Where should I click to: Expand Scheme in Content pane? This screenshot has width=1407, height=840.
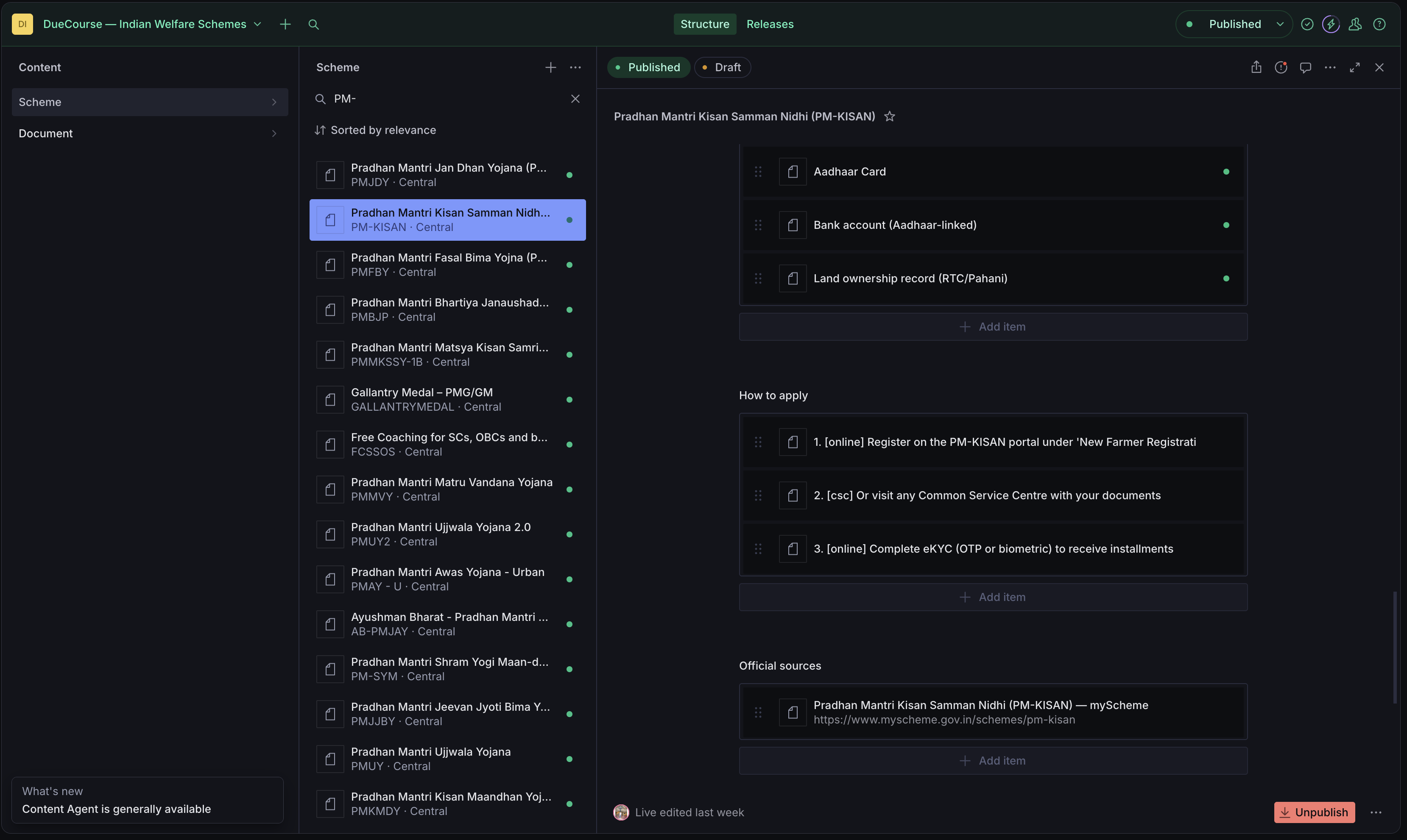(149, 102)
